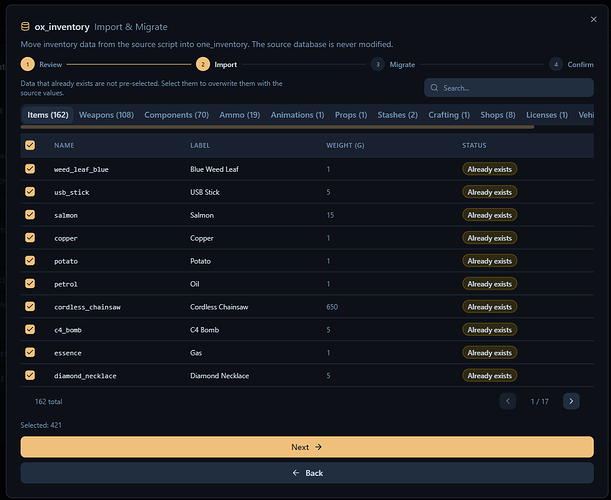
Task: Click step 4 Confirm circle
Action: [x=556, y=64]
